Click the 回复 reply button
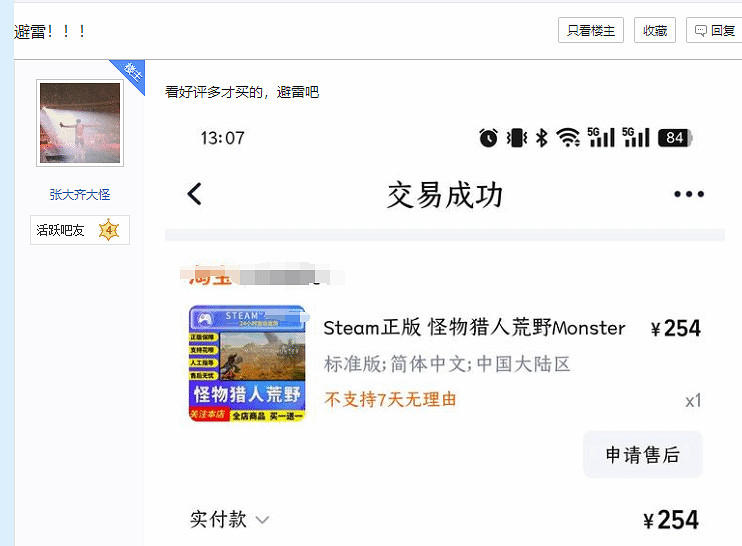The image size is (742, 546). [714, 30]
